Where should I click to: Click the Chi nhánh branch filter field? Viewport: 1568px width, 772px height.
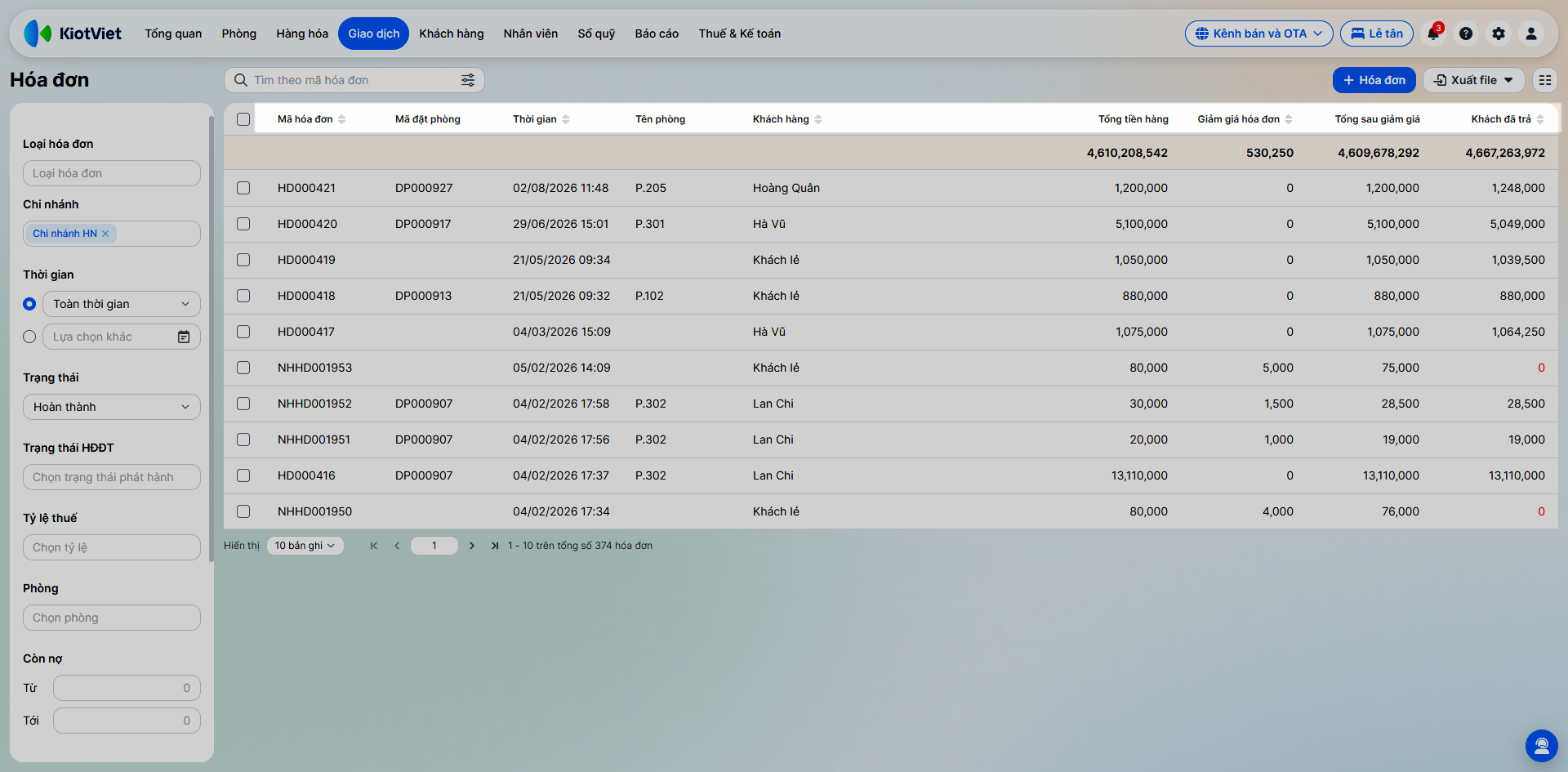(x=112, y=234)
